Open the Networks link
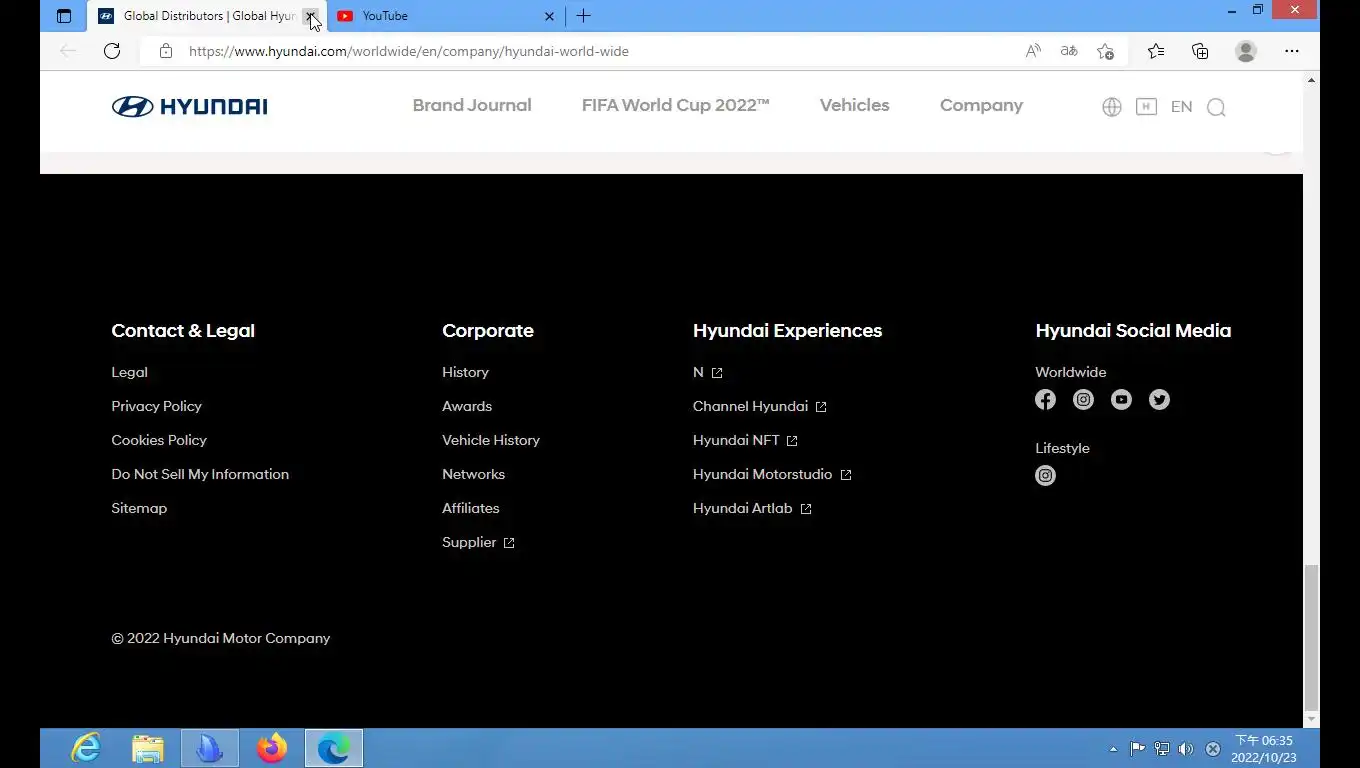The image size is (1360, 768). click(x=473, y=474)
